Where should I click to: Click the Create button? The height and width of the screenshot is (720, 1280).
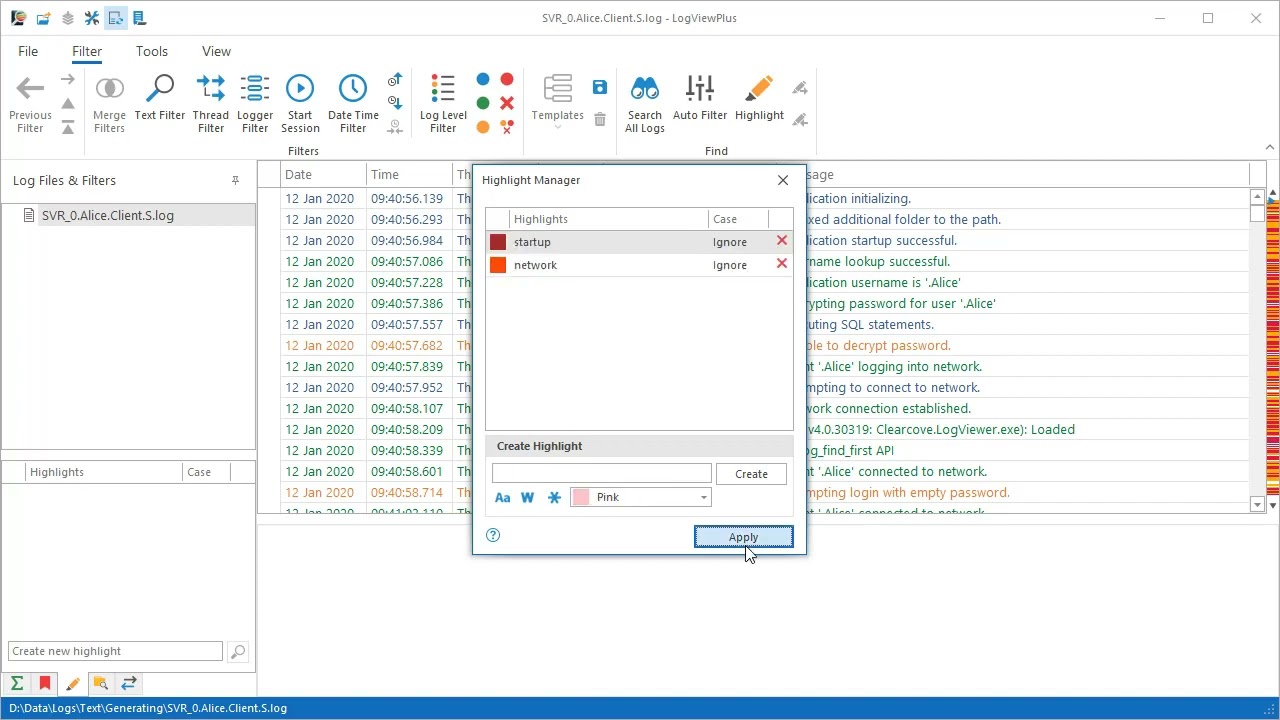pyautogui.click(x=751, y=474)
